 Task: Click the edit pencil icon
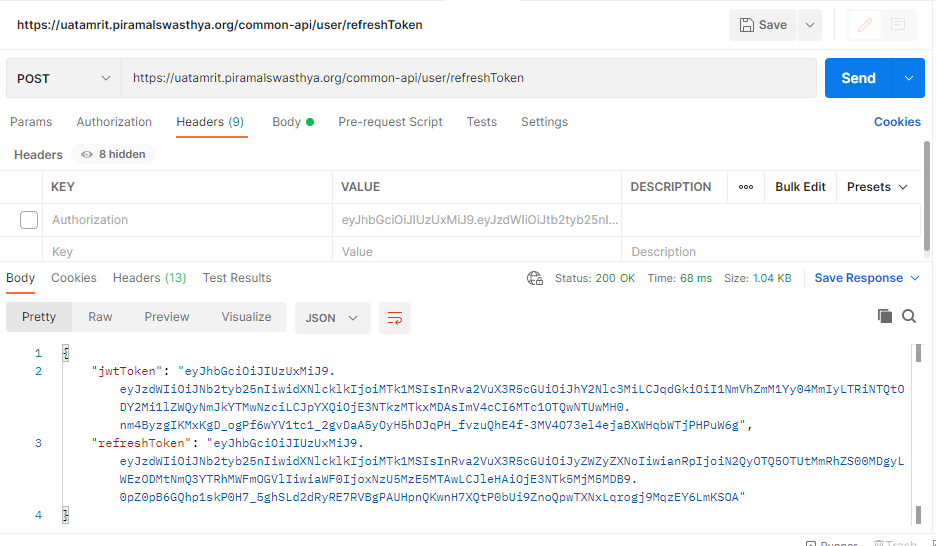point(865,25)
